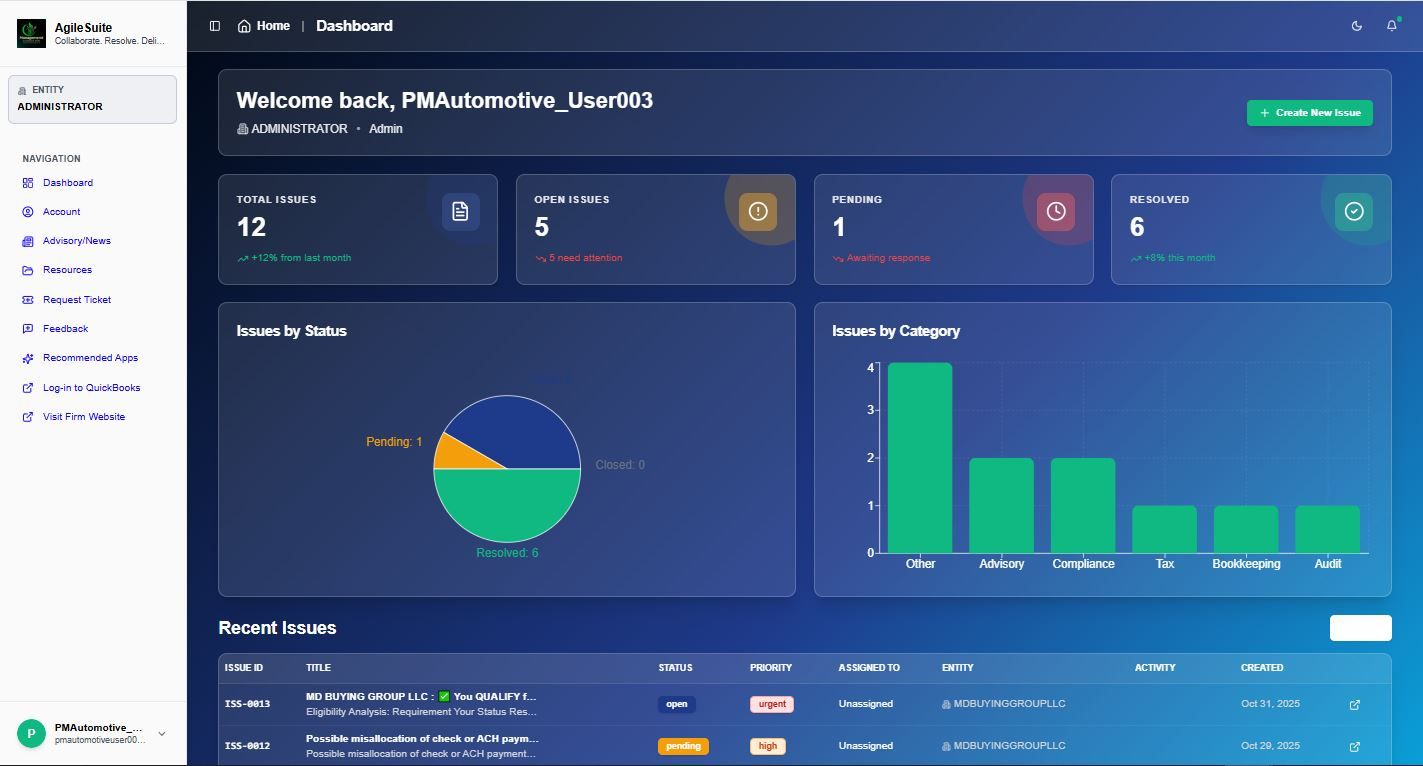Click the pending status badge
Image resolution: width=1423 pixels, height=766 pixels.
point(683,746)
